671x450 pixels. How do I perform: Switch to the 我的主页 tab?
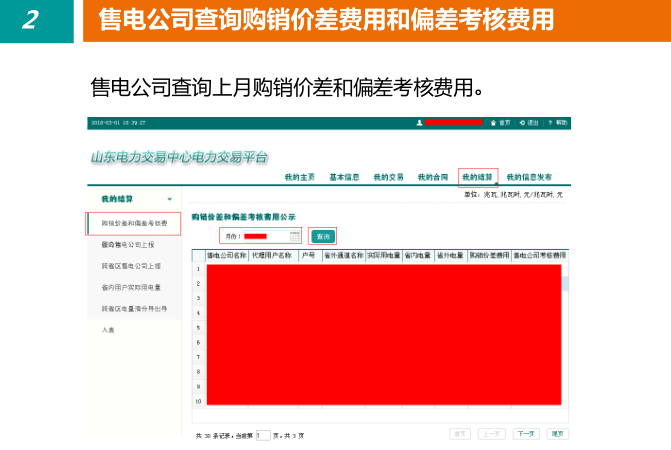tap(299, 177)
